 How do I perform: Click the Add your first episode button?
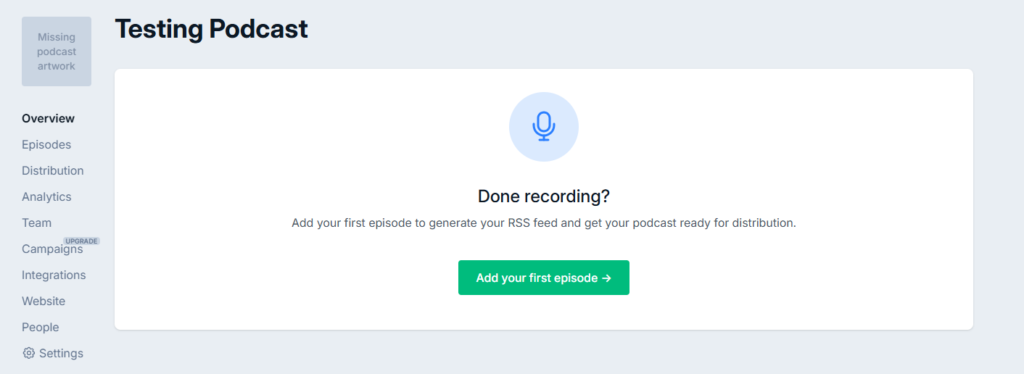543,277
